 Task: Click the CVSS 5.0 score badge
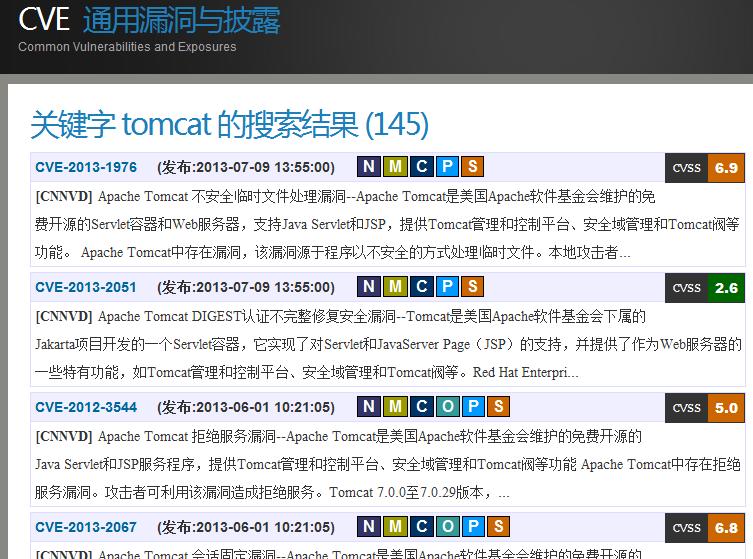(705, 408)
